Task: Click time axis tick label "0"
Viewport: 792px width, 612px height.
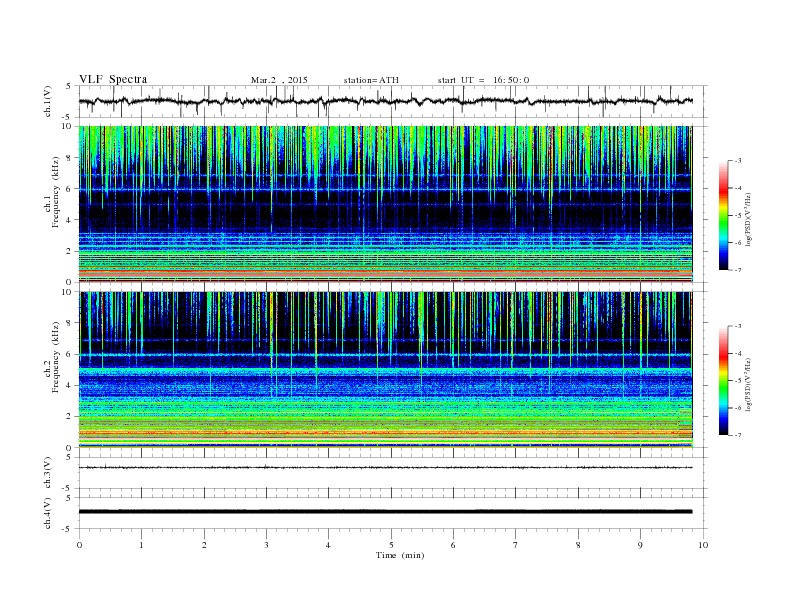Action: (x=79, y=545)
